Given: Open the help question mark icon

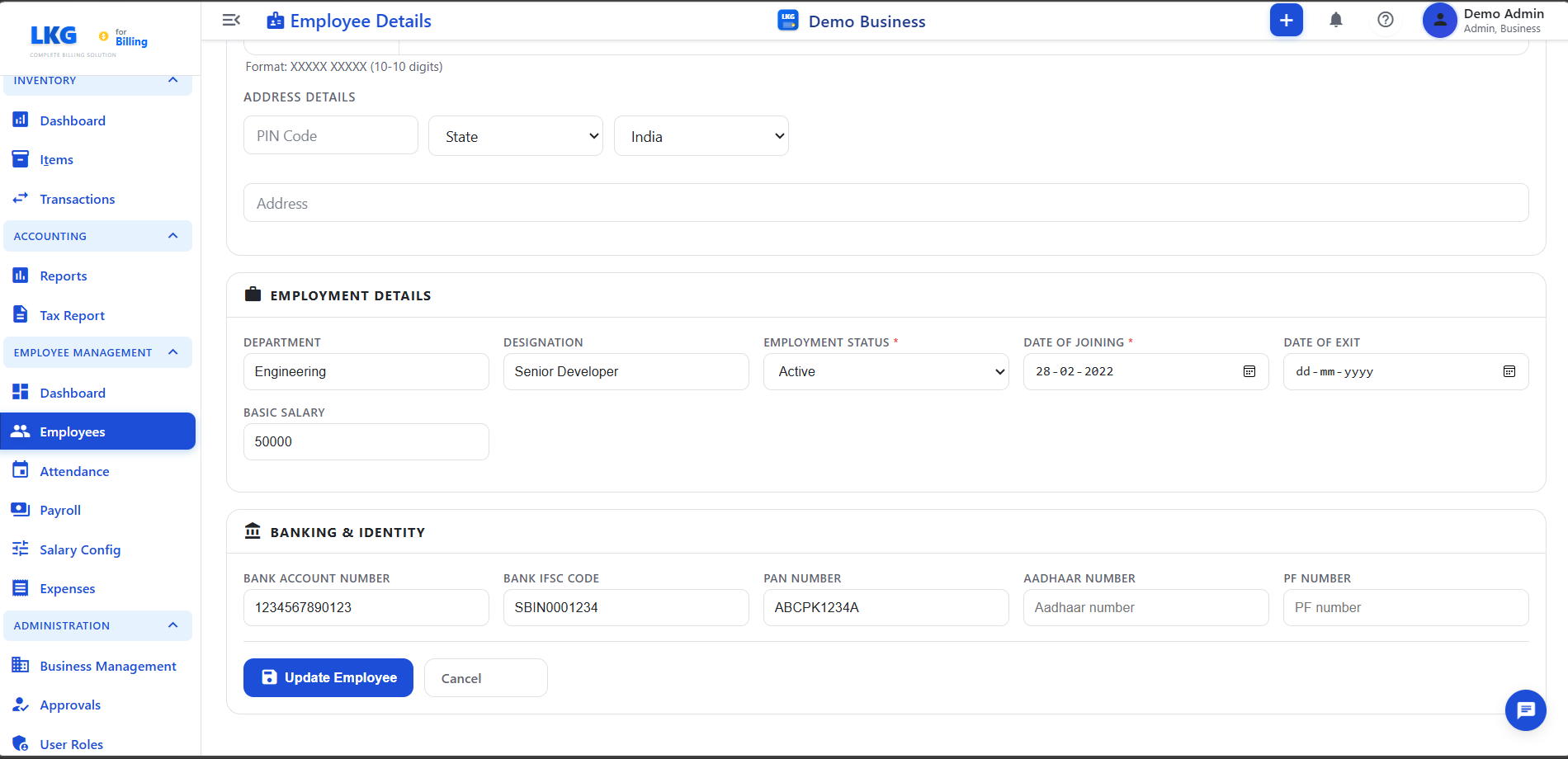Looking at the screenshot, I should tap(1386, 20).
